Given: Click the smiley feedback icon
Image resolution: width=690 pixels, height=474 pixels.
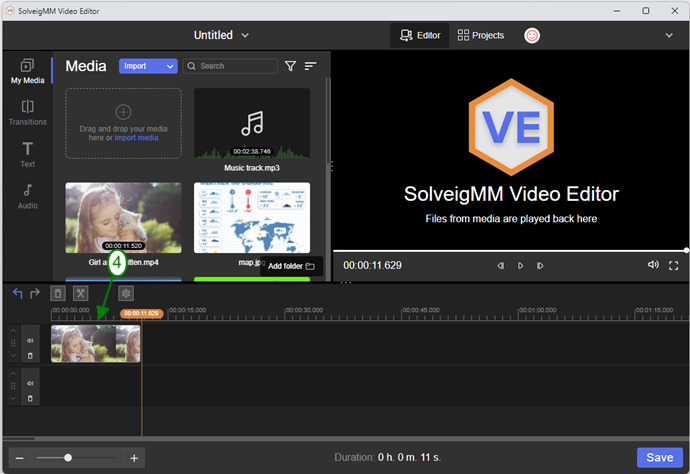Looking at the screenshot, I should (x=532, y=36).
